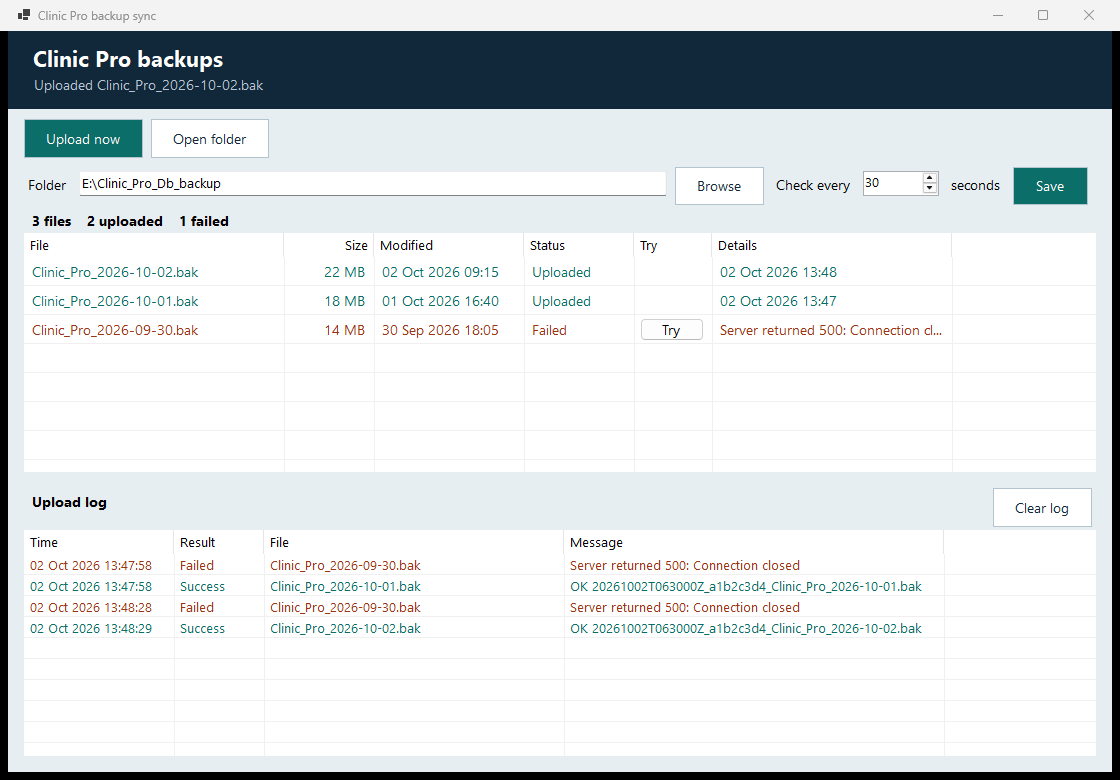The image size is (1120, 780).
Task: Click the app icon in title bar
Action: pyautogui.click(x=24, y=15)
